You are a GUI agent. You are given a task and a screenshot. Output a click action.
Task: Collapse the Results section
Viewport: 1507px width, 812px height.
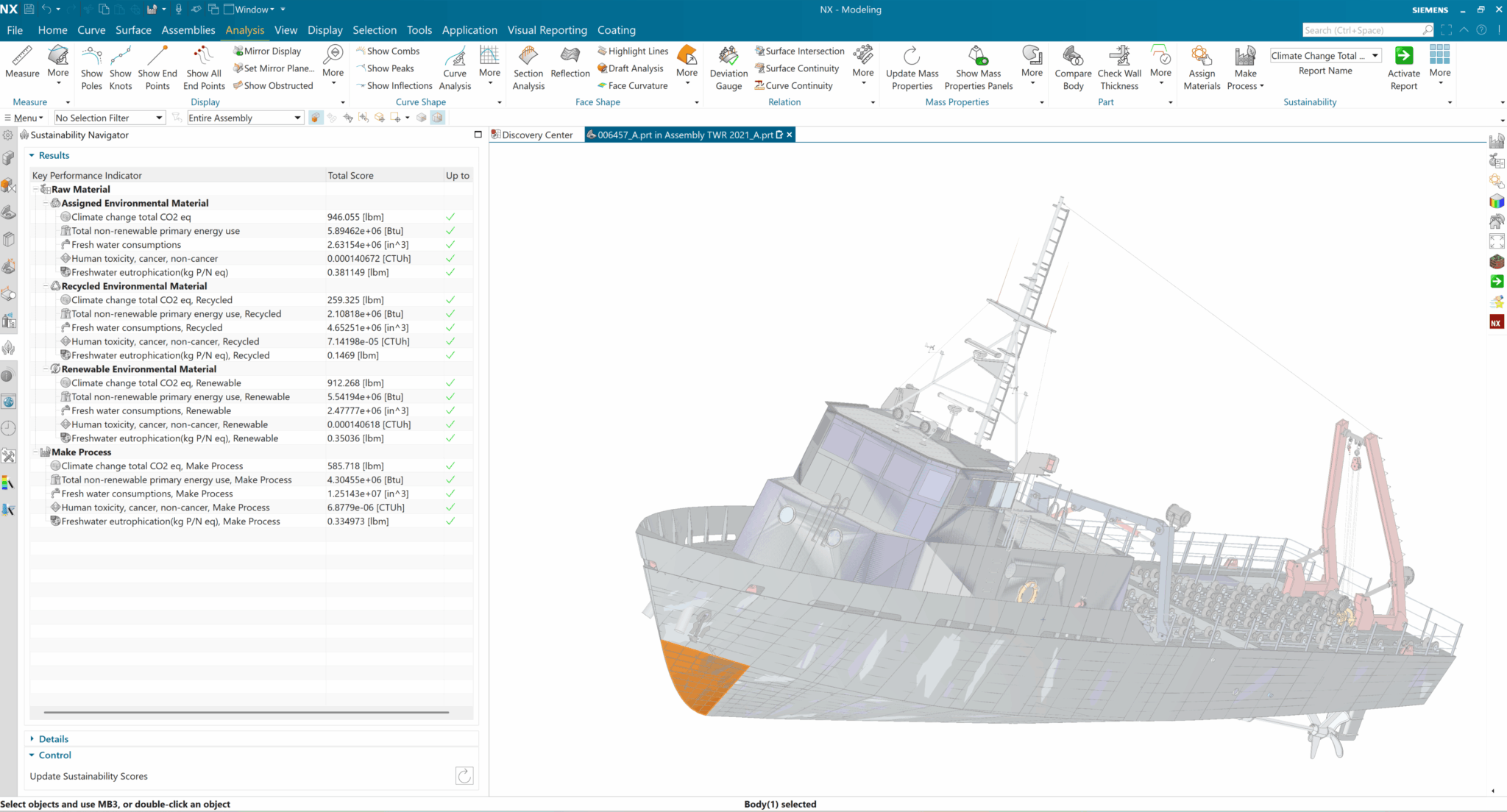tap(32, 155)
